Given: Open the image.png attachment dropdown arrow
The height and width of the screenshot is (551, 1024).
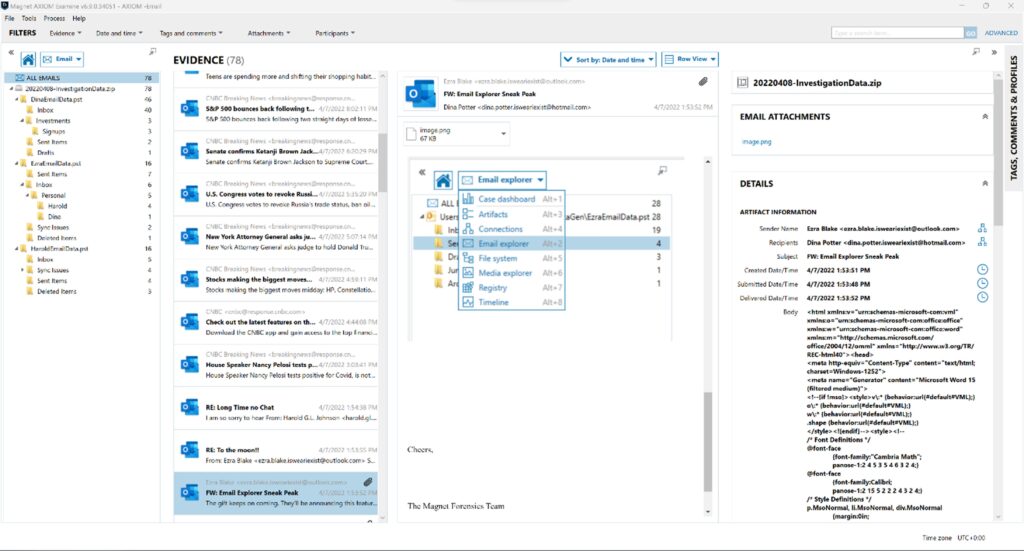Looking at the screenshot, I should (503, 134).
